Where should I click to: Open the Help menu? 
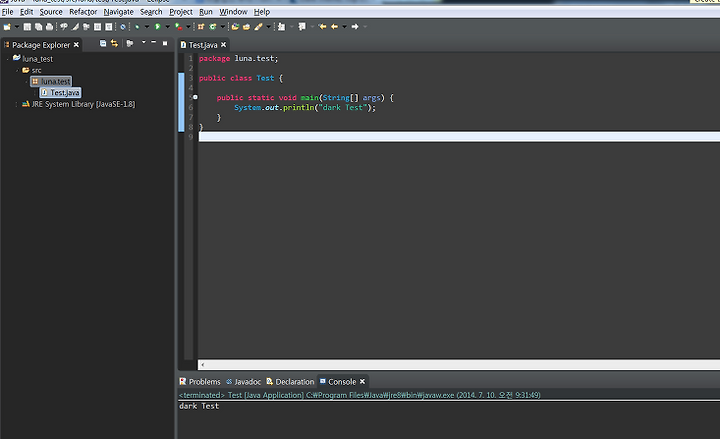point(262,11)
